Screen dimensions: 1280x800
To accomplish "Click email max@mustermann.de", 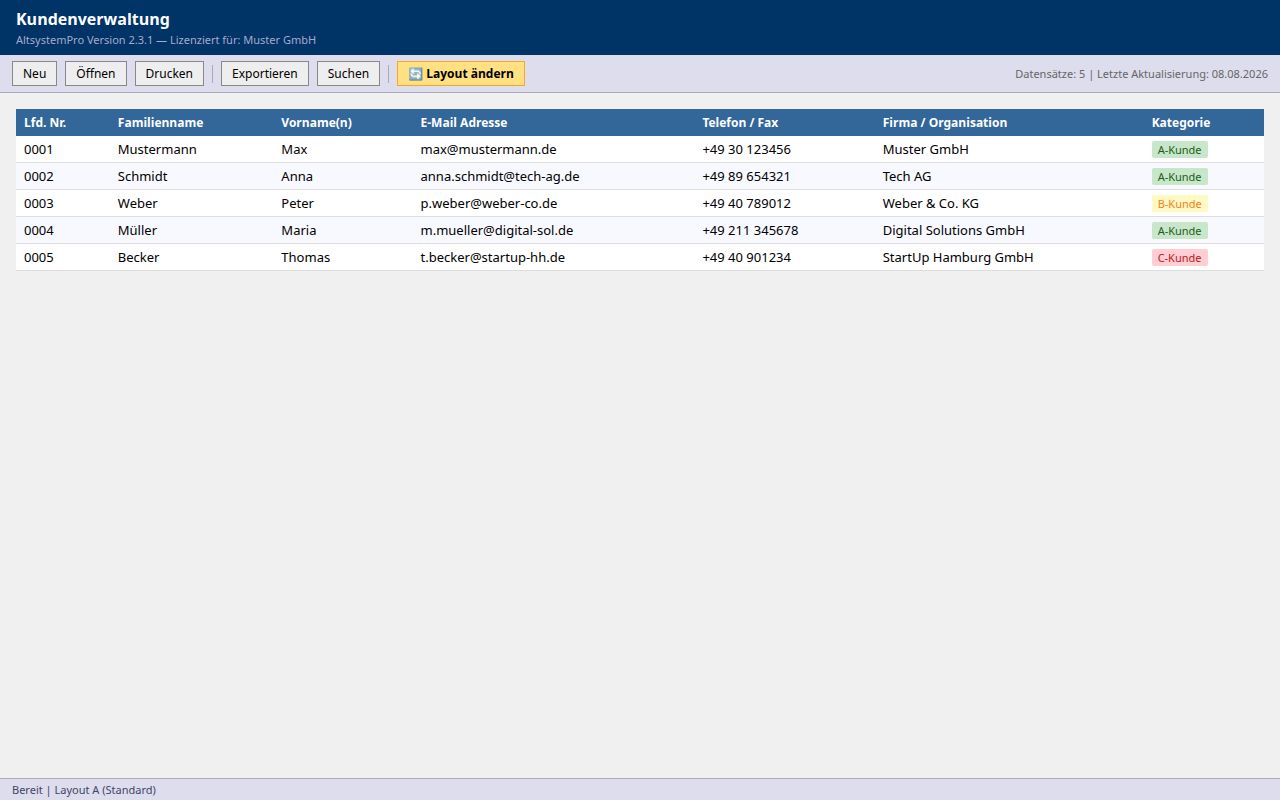I will tap(489, 149).
